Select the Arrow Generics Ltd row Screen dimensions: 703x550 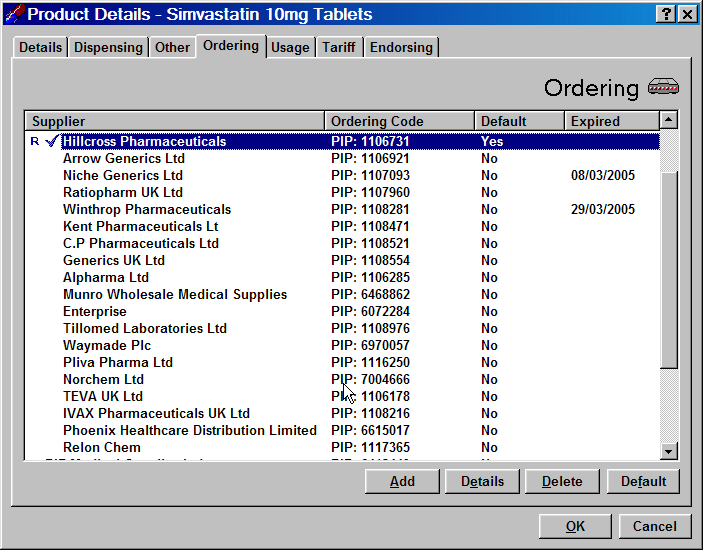124,158
